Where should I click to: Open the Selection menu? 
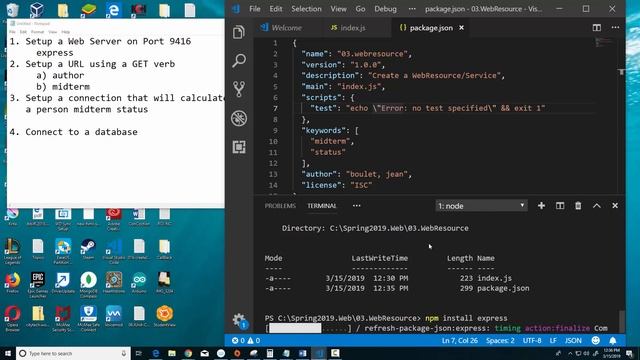[x=306, y=9]
